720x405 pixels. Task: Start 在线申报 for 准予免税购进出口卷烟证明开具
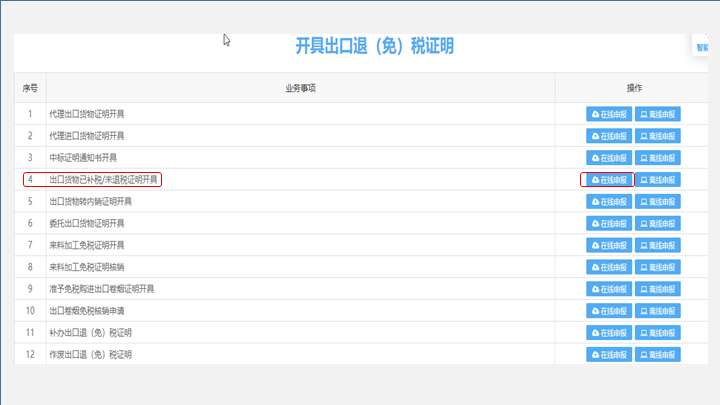point(609,289)
